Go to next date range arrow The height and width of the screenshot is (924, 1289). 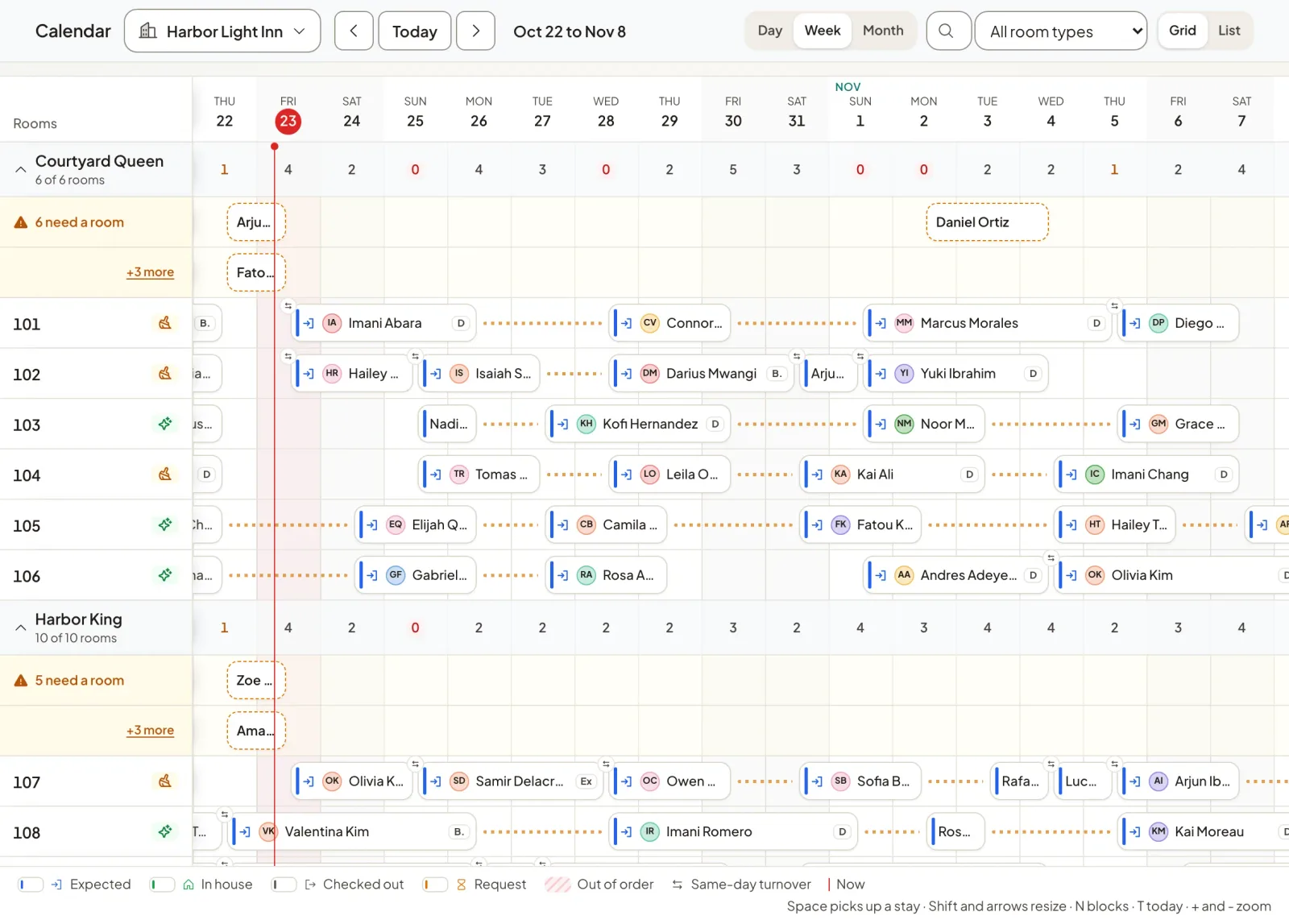click(x=475, y=31)
